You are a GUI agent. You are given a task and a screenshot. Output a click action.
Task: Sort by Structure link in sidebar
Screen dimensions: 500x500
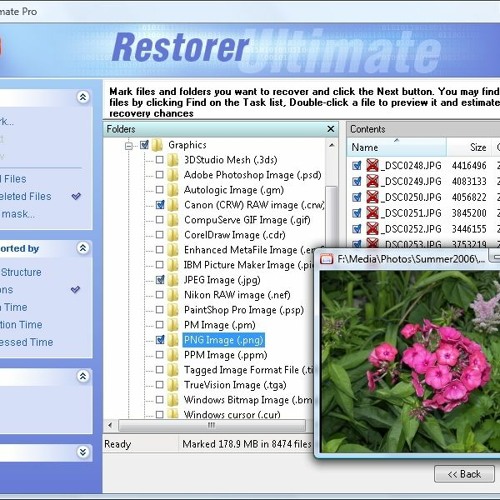tap(21, 272)
